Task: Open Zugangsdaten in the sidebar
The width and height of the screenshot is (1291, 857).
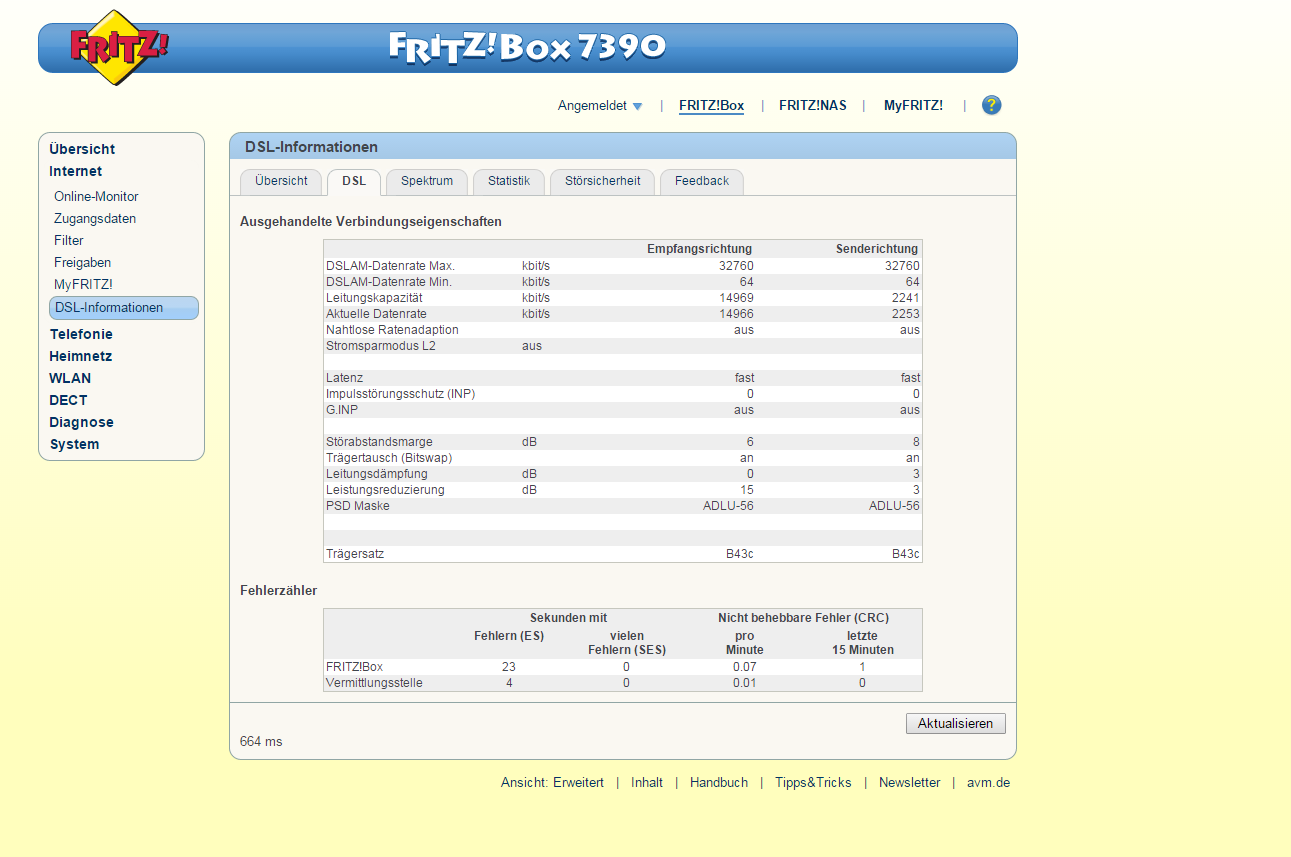Action: pos(95,219)
